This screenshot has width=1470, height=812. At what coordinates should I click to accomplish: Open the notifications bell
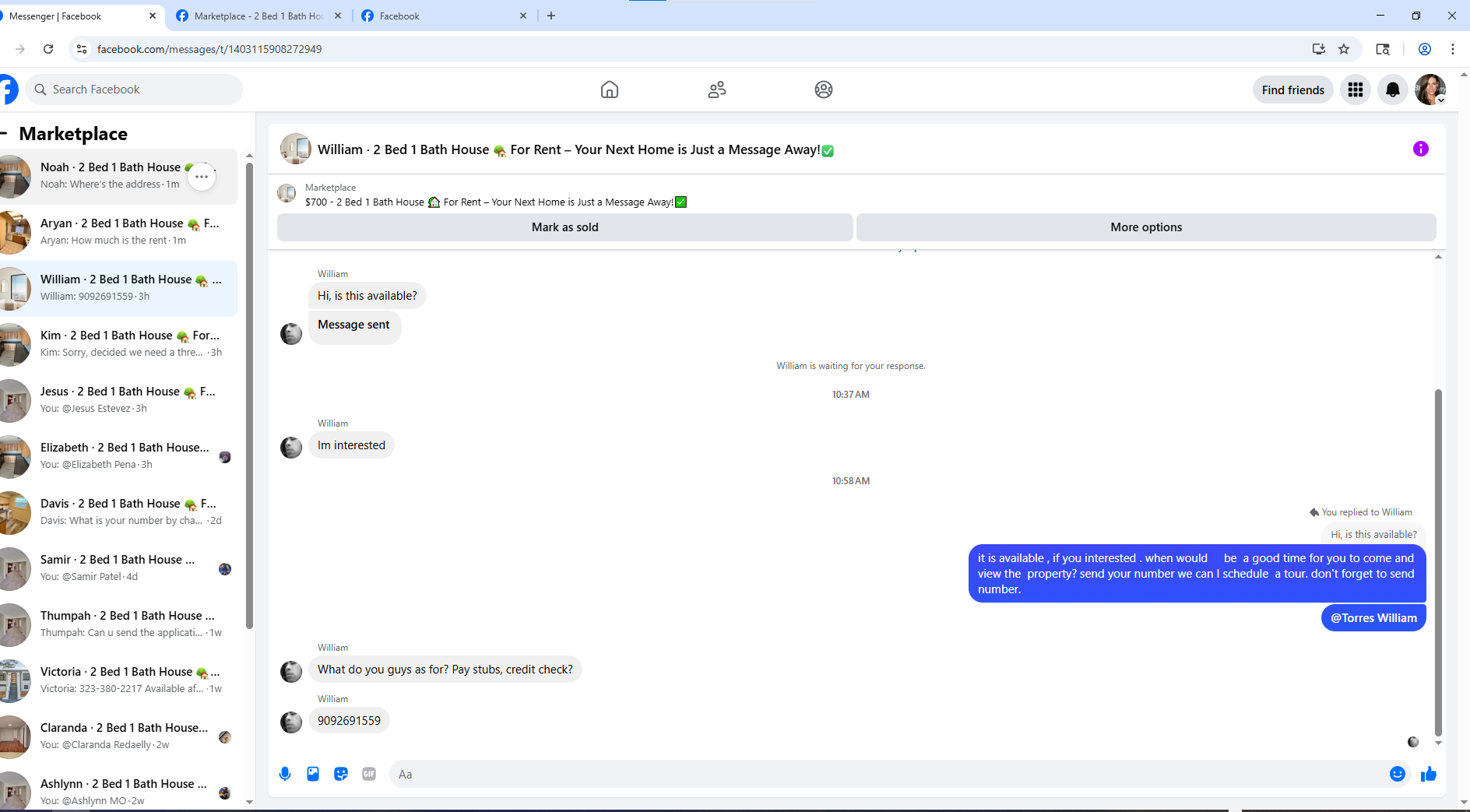click(x=1393, y=90)
